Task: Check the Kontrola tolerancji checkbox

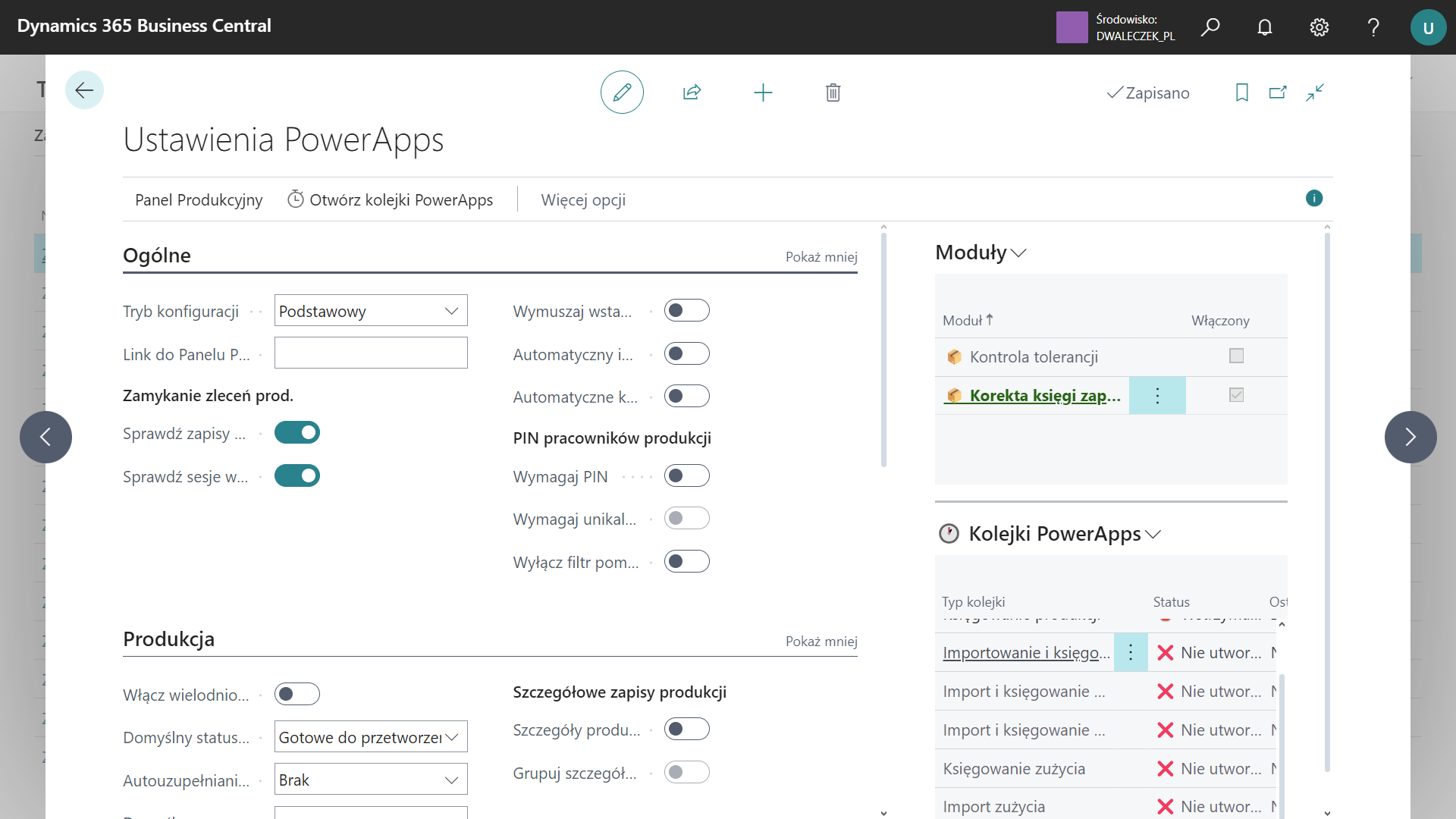Action: point(1236,356)
